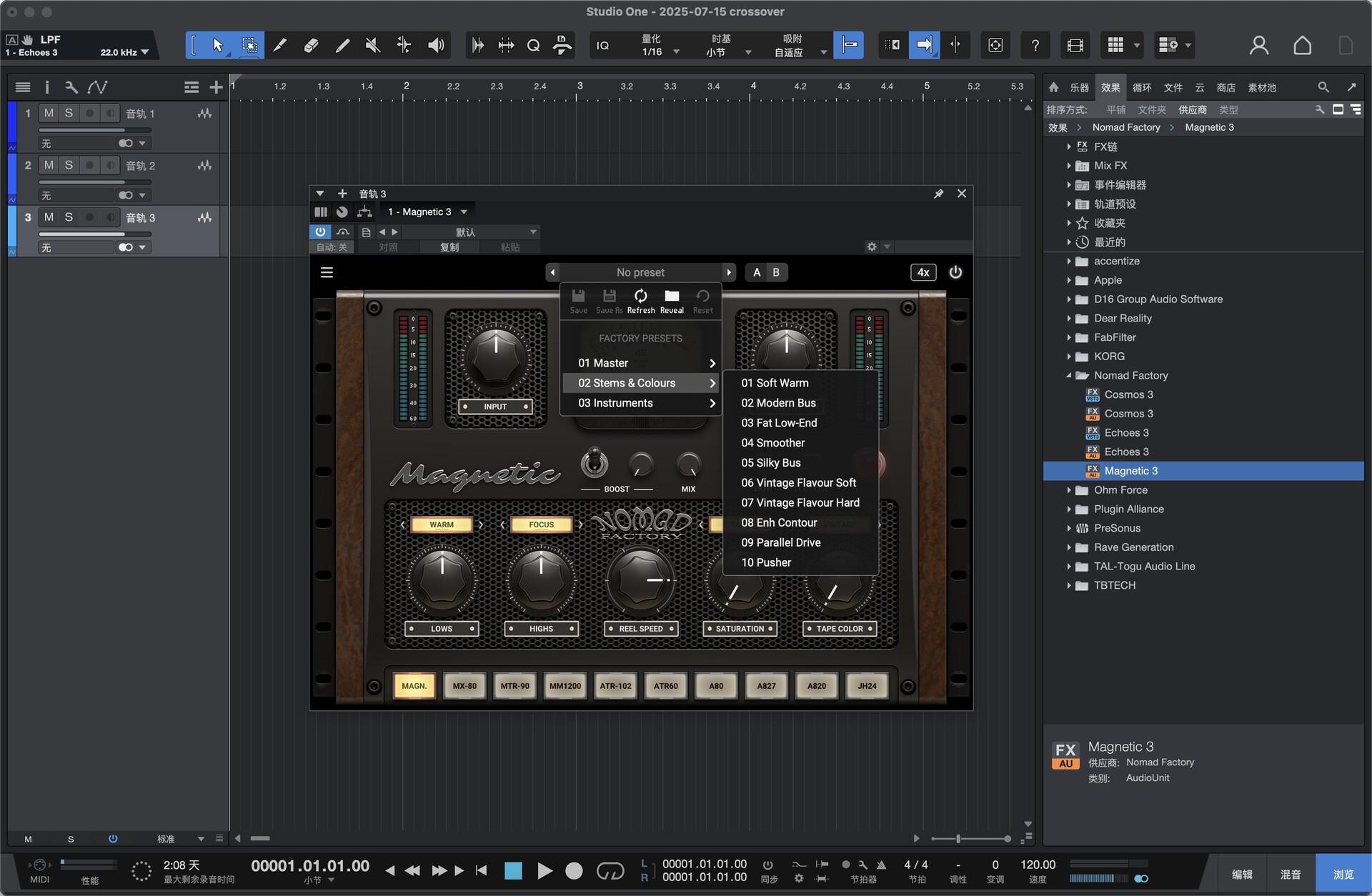Viewport: 1372px width, 896px height.
Task: Go to next preset arrow
Action: (729, 272)
